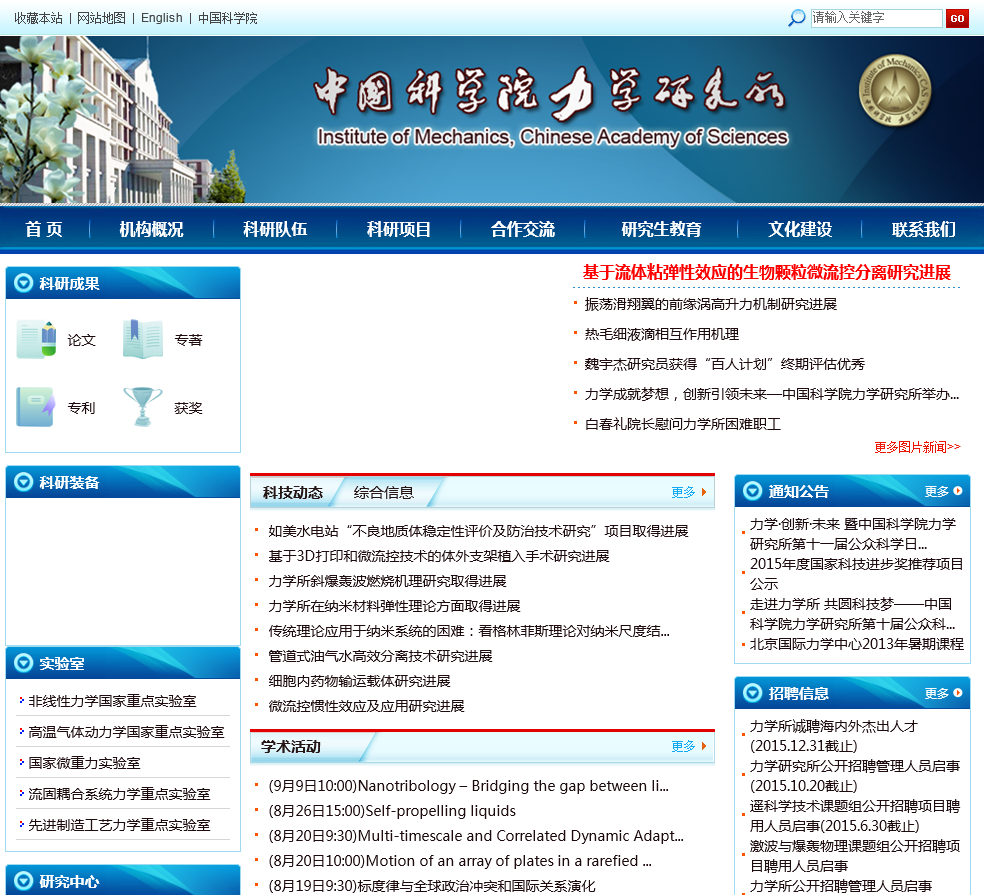Image resolution: width=984 pixels, height=895 pixels.
Task: Click the circle arrow icon beside 研究中心
Action: coord(24,881)
